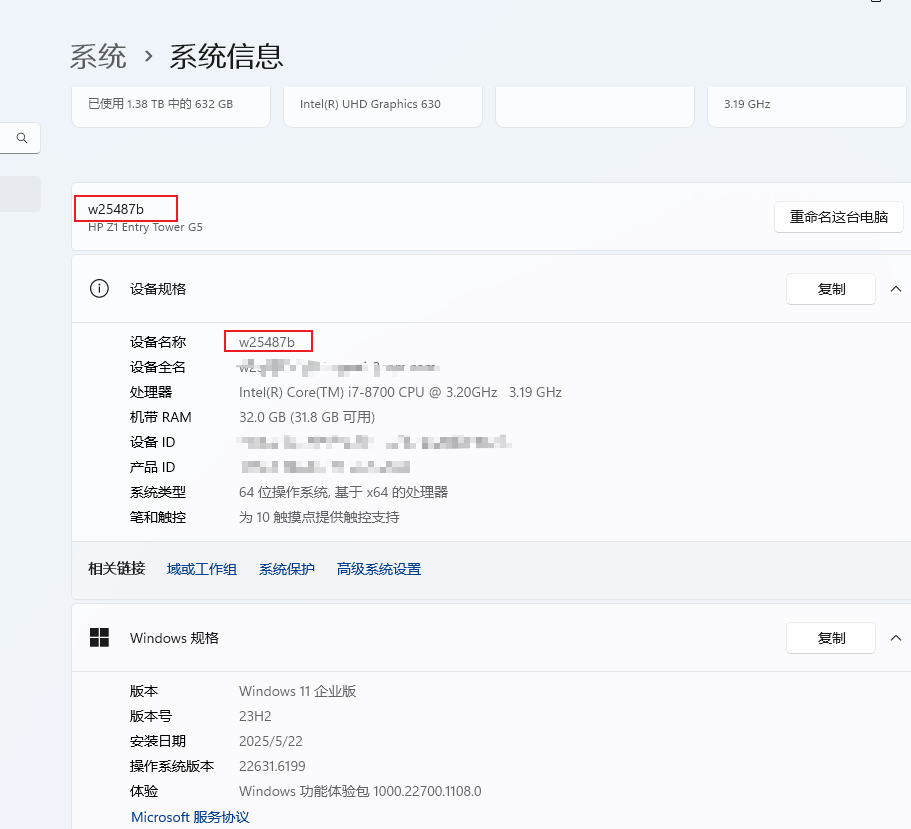Collapse the Windows 规格 section
Screen dimensions: 911x829
pyautogui.click(x=896, y=638)
